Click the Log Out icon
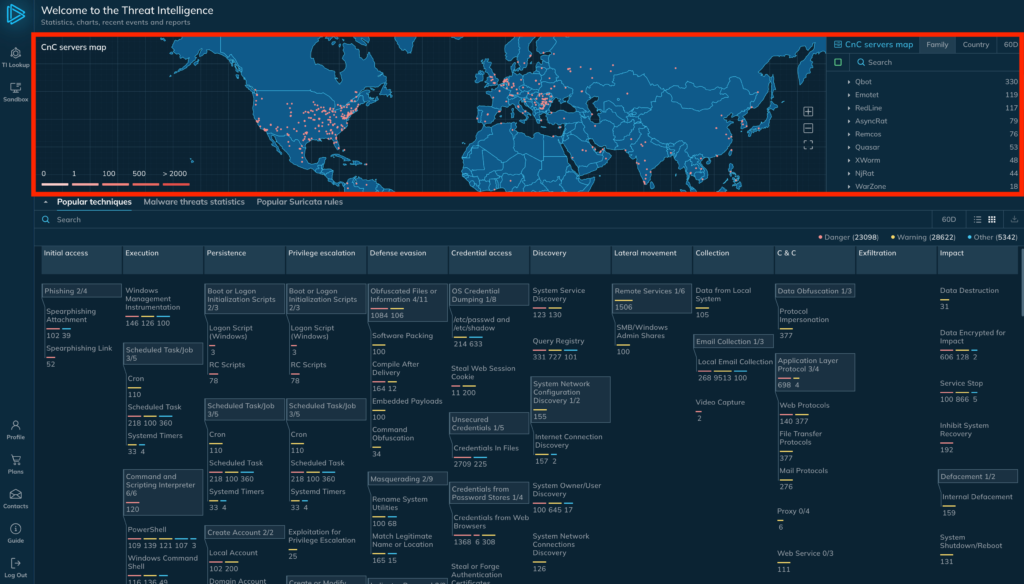Image resolution: width=1024 pixels, height=584 pixels. [x=16, y=567]
